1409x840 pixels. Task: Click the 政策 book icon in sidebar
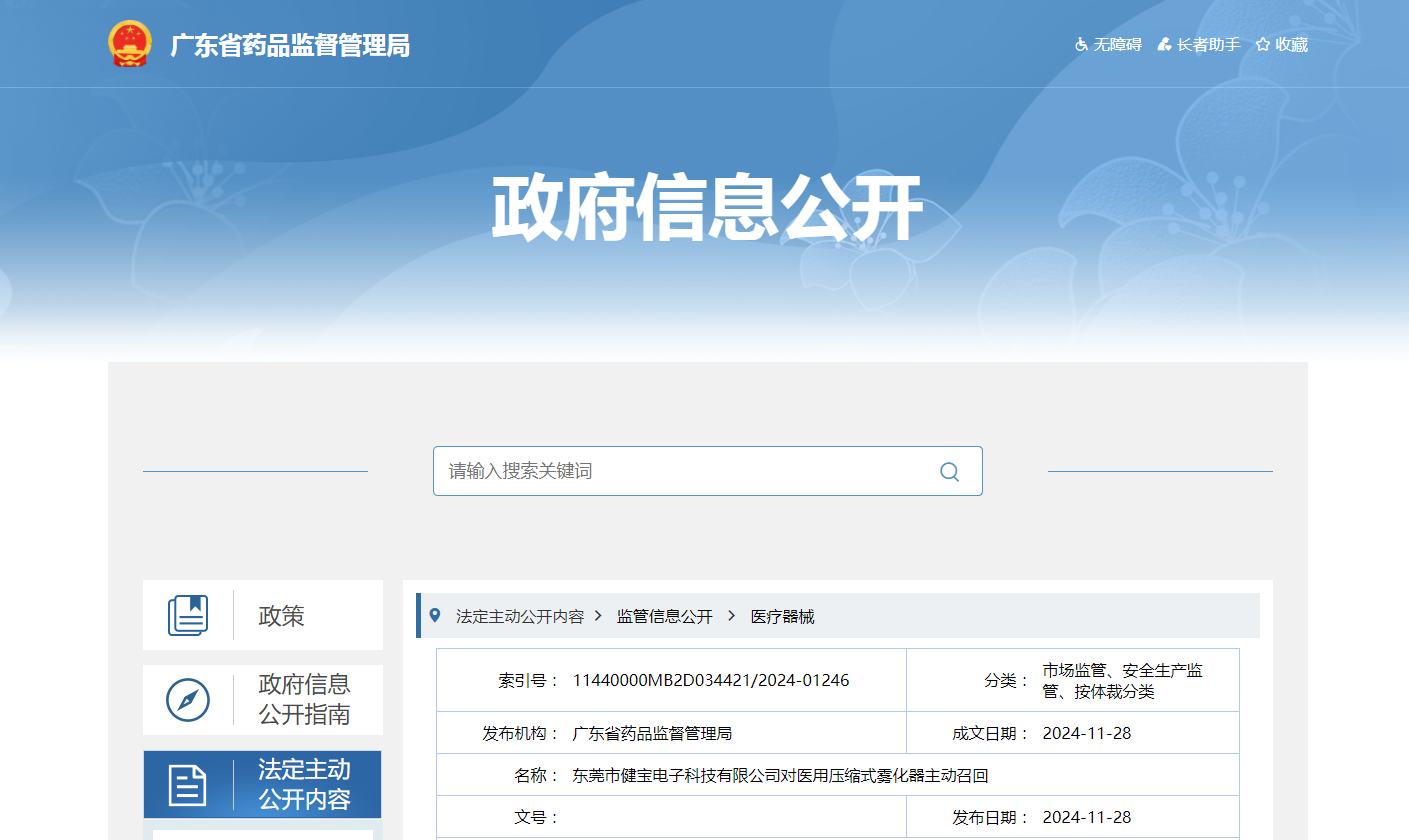tap(188, 615)
